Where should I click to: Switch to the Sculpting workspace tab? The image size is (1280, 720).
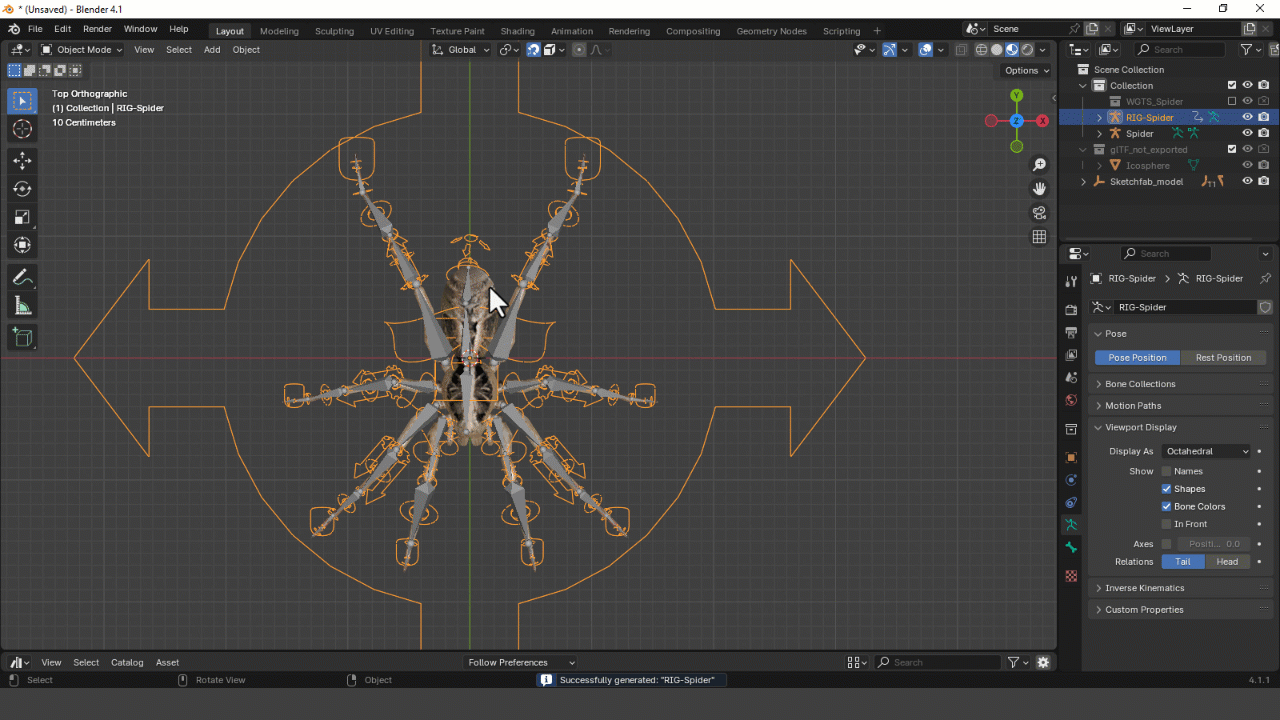coord(334,31)
